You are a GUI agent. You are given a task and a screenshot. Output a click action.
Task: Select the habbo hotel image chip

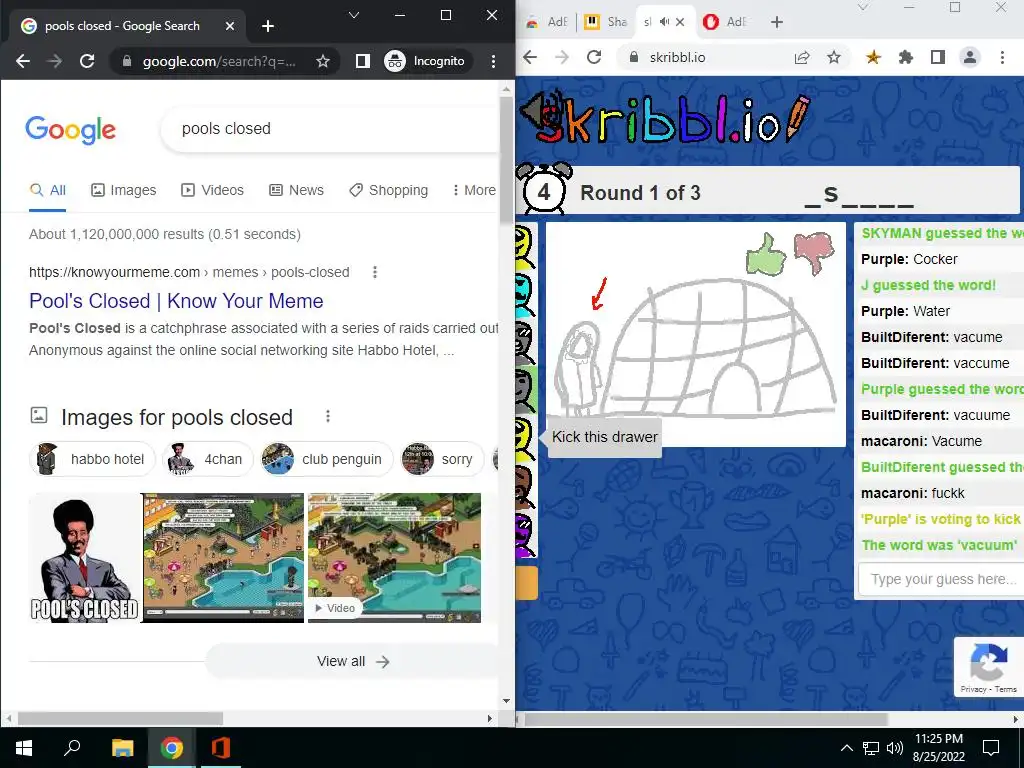(x=92, y=459)
